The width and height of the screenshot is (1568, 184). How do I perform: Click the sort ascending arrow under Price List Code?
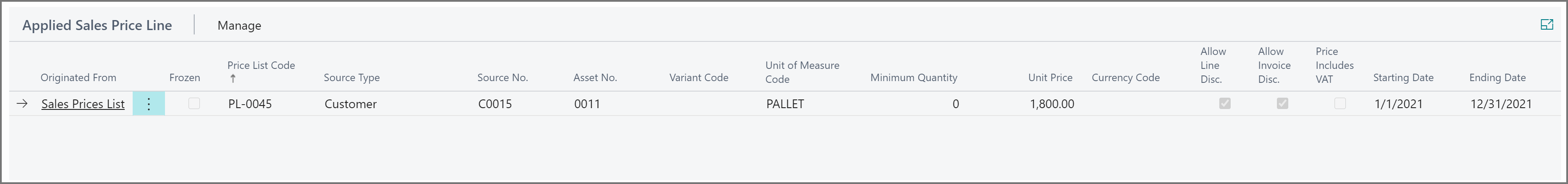(233, 79)
